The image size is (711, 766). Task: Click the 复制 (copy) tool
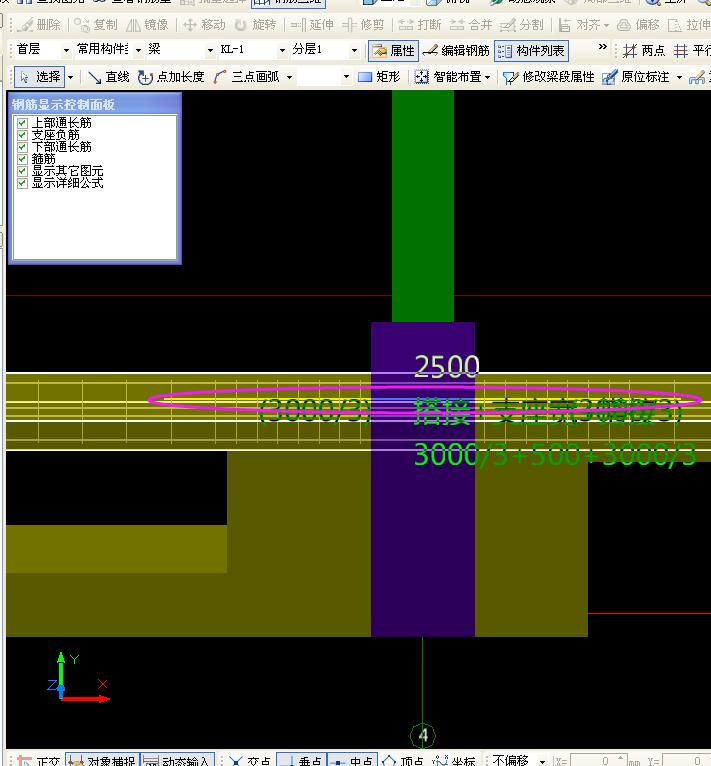tap(95, 24)
